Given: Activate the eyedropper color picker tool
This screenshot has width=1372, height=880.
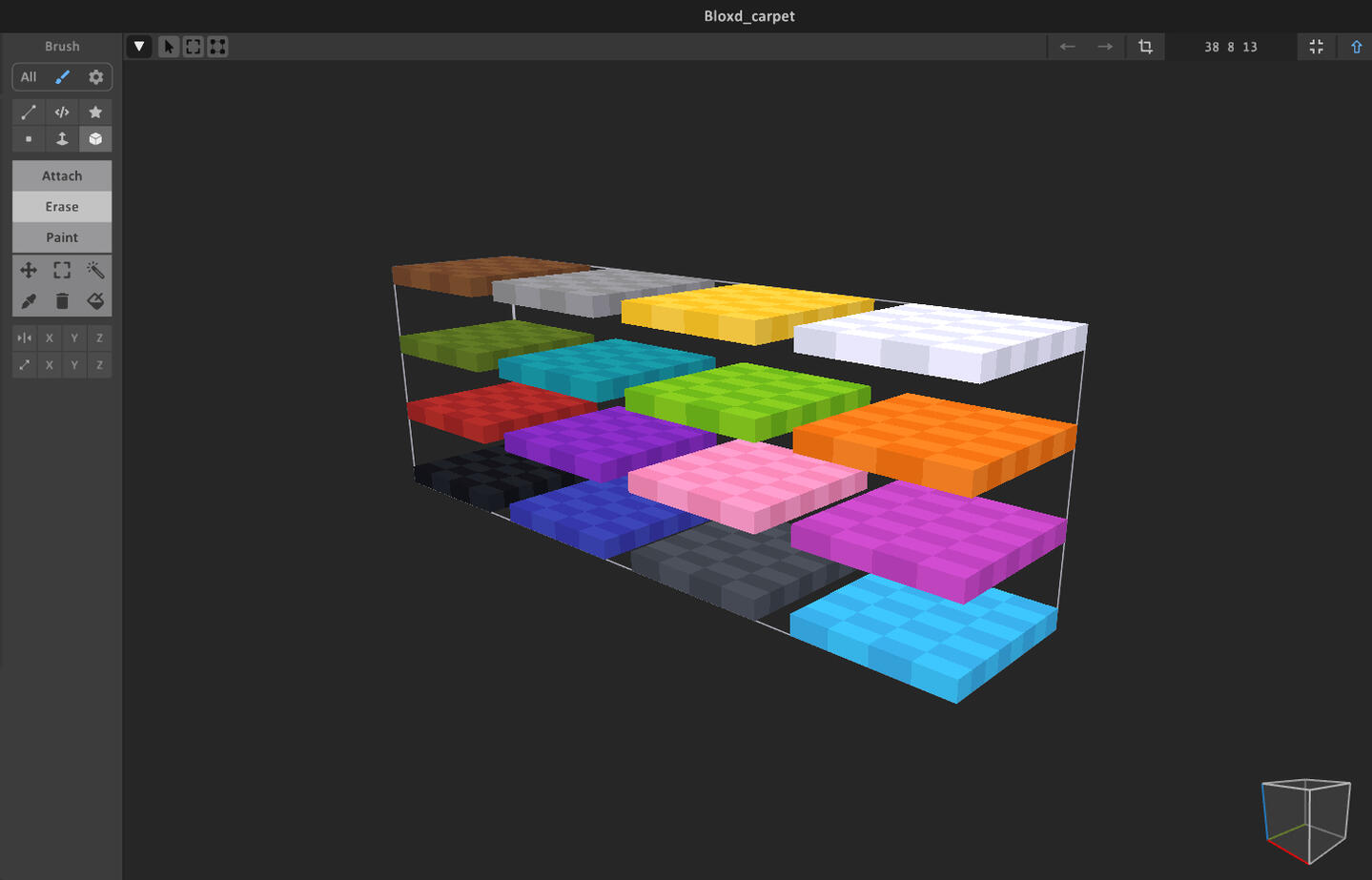Looking at the screenshot, I should tap(29, 301).
